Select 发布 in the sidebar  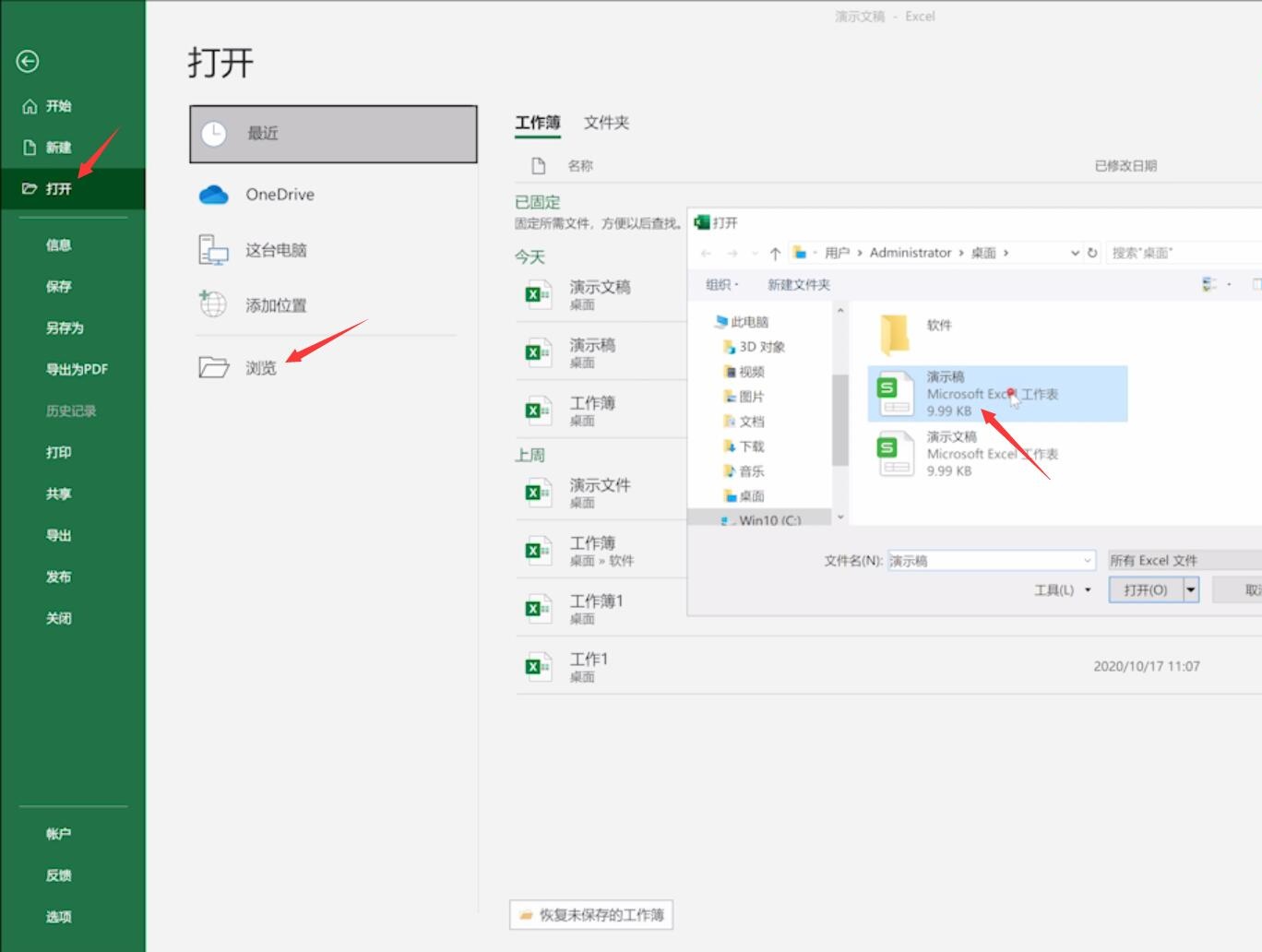[x=58, y=577]
